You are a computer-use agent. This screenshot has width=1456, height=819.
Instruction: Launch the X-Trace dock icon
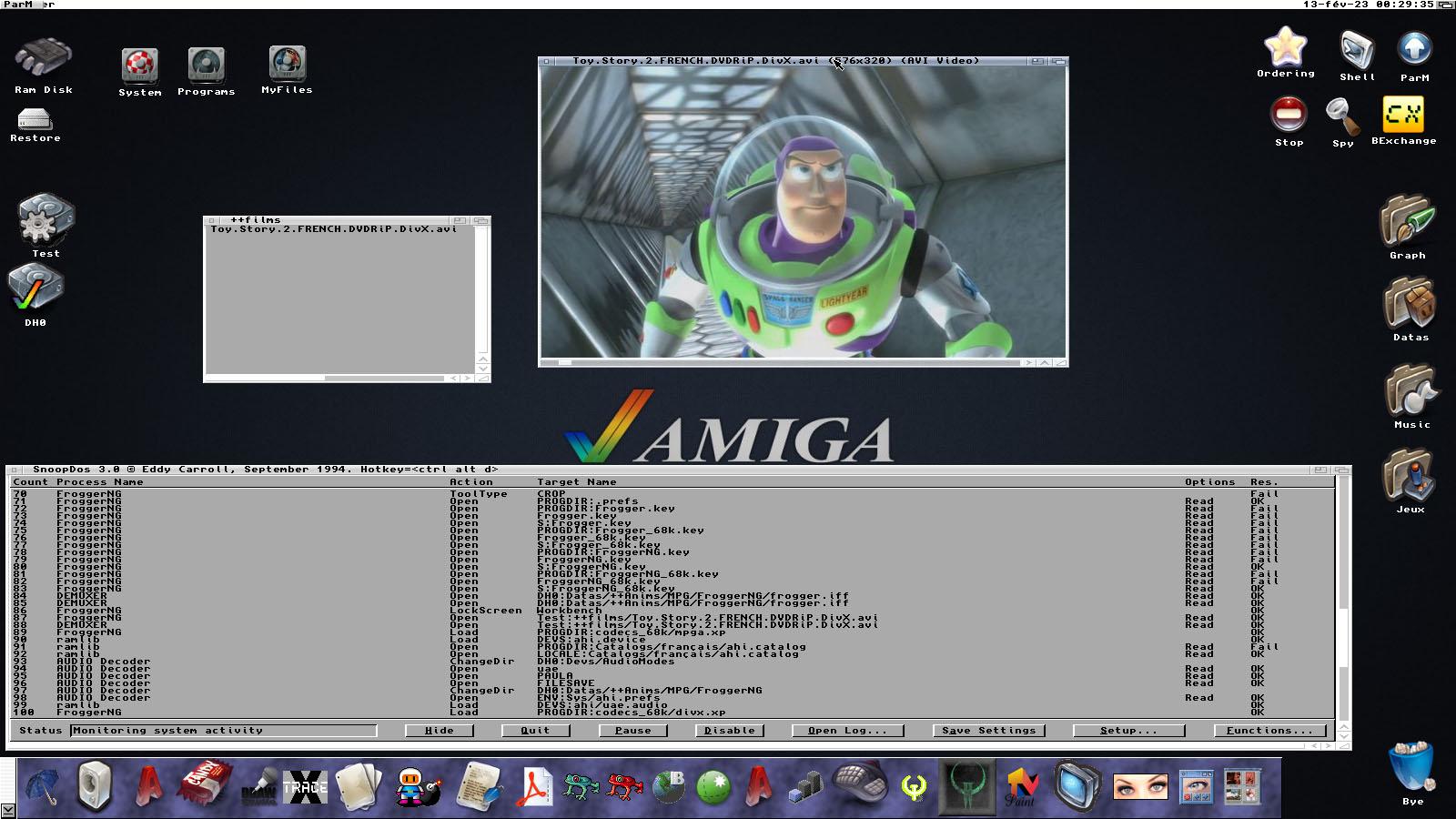(x=305, y=787)
